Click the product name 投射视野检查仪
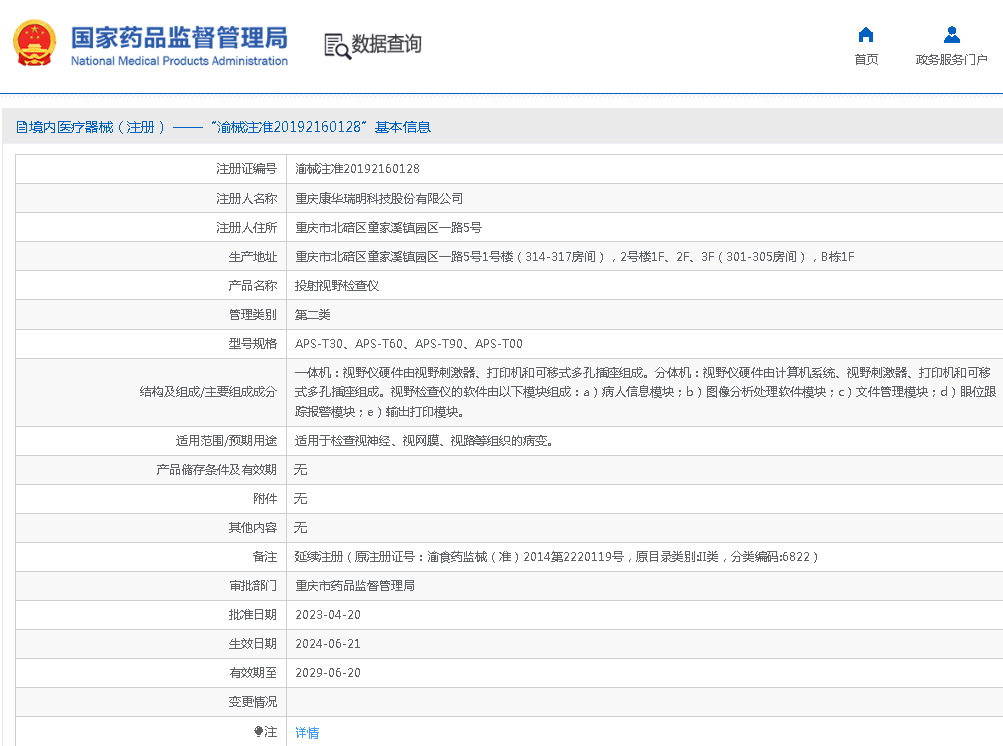 tap(337, 286)
